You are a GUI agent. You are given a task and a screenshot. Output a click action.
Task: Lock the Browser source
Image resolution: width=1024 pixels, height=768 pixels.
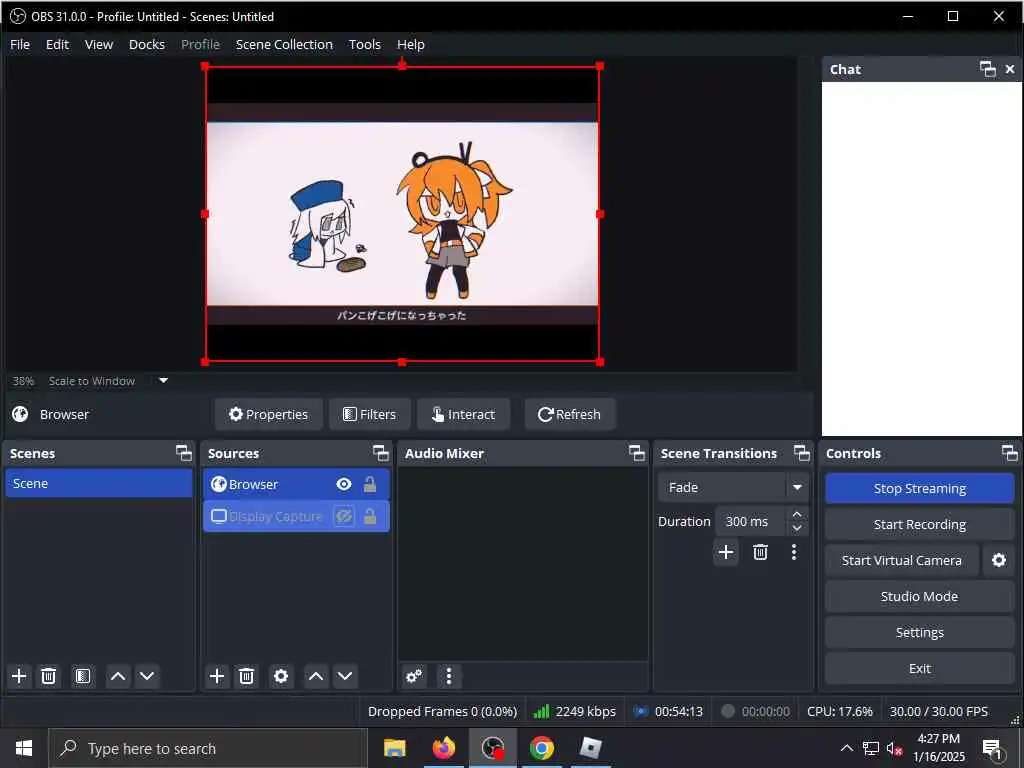pyautogui.click(x=370, y=484)
